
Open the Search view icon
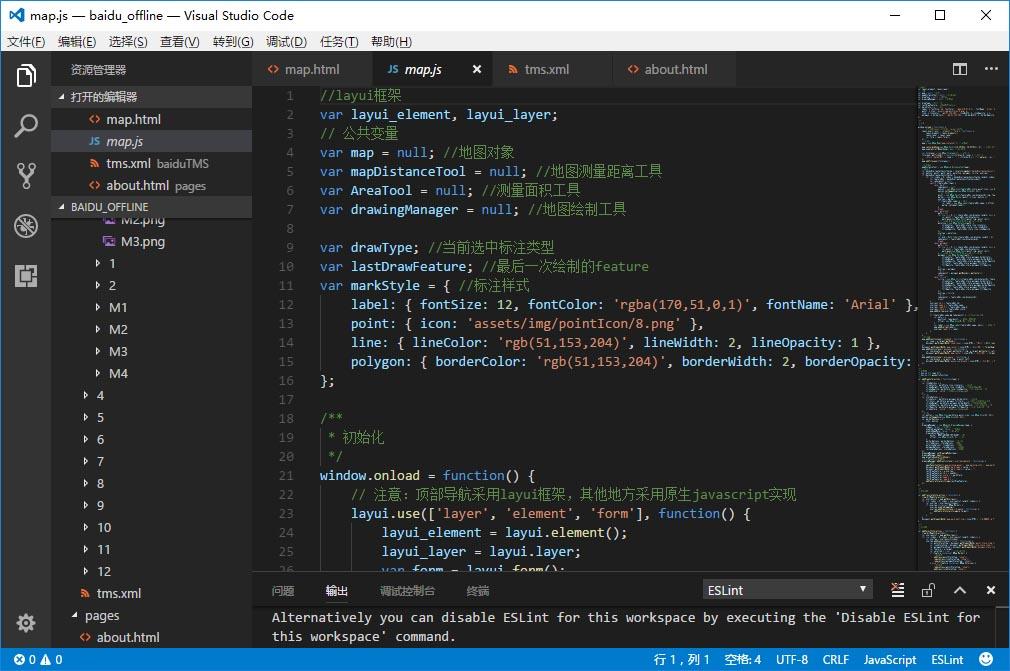tap(26, 126)
